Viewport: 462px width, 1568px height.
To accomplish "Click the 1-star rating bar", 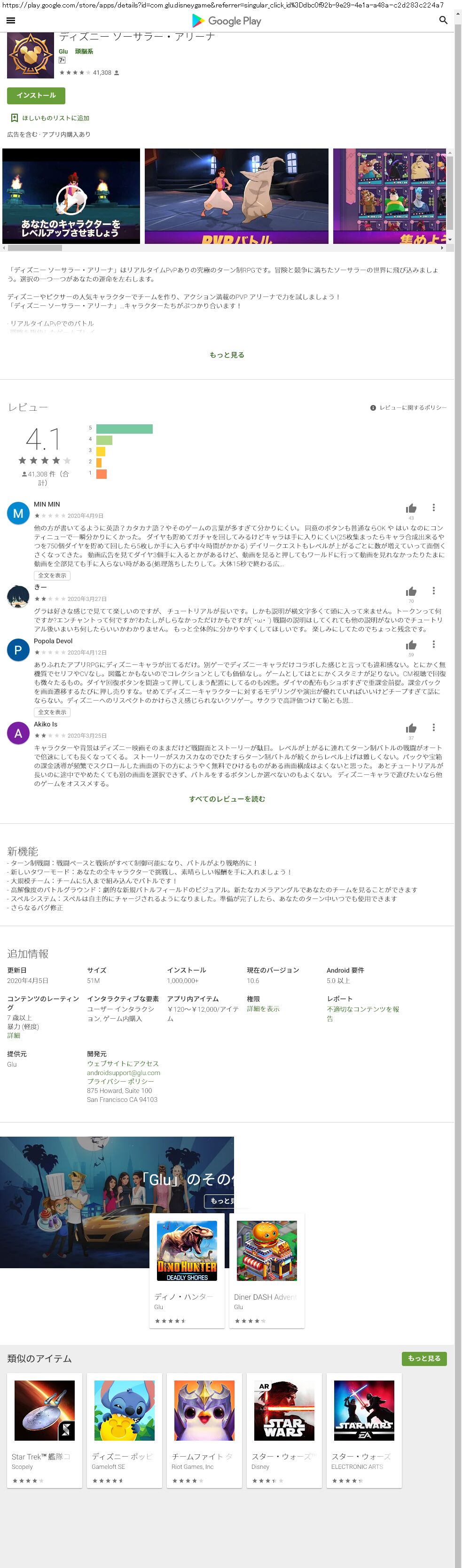I will (x=102, y=474).
